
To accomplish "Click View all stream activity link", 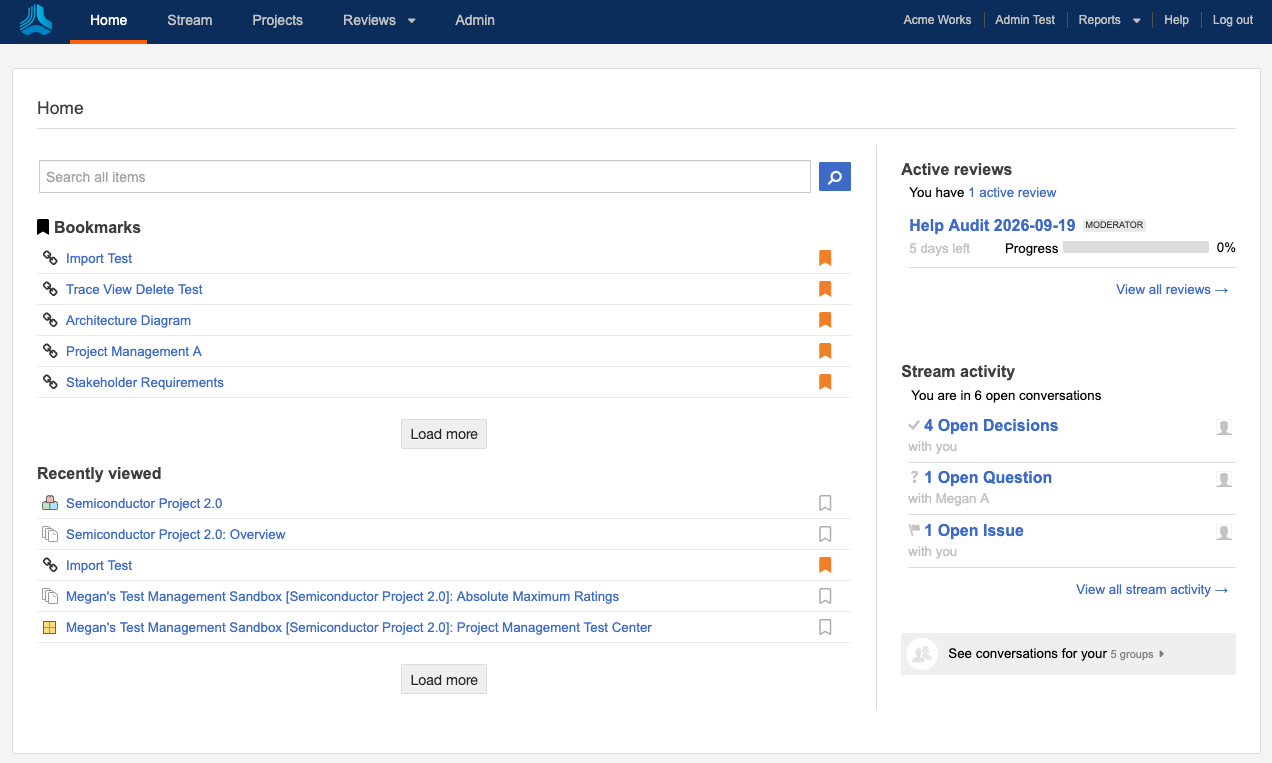I will [x=1152, y=589].
